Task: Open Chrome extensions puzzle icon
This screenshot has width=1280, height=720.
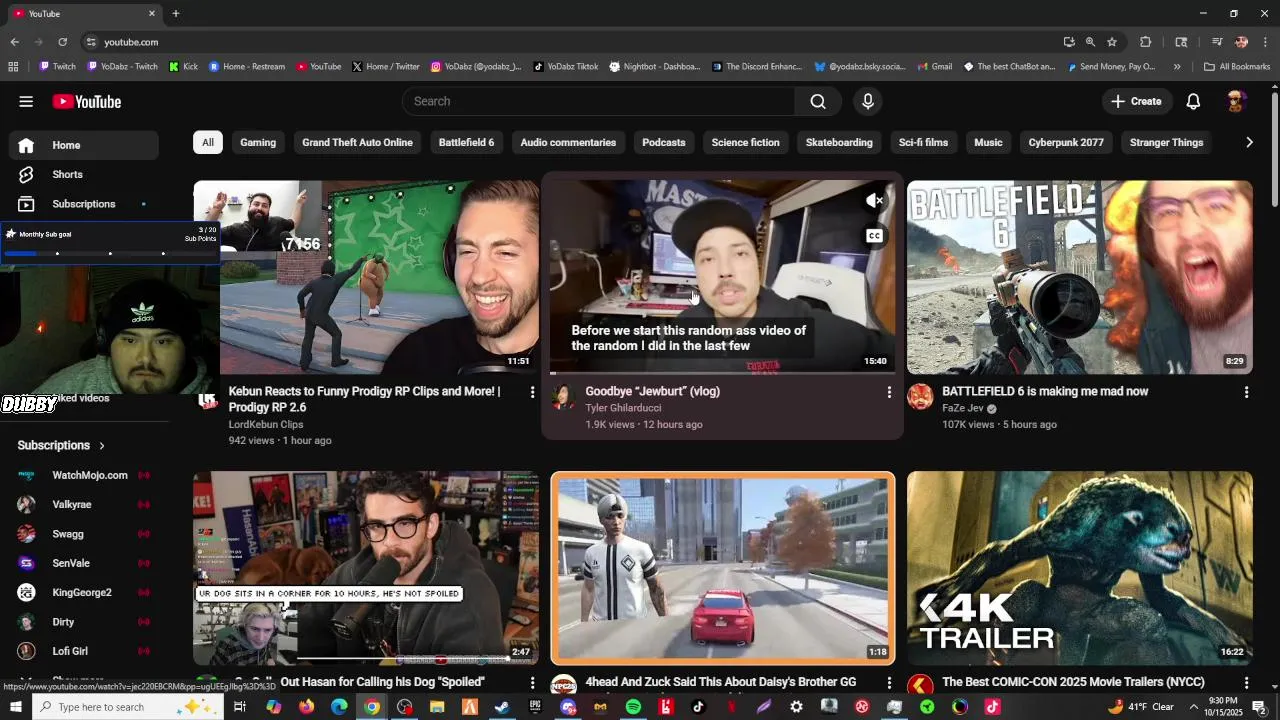Action: click(x=1146, y=42)
